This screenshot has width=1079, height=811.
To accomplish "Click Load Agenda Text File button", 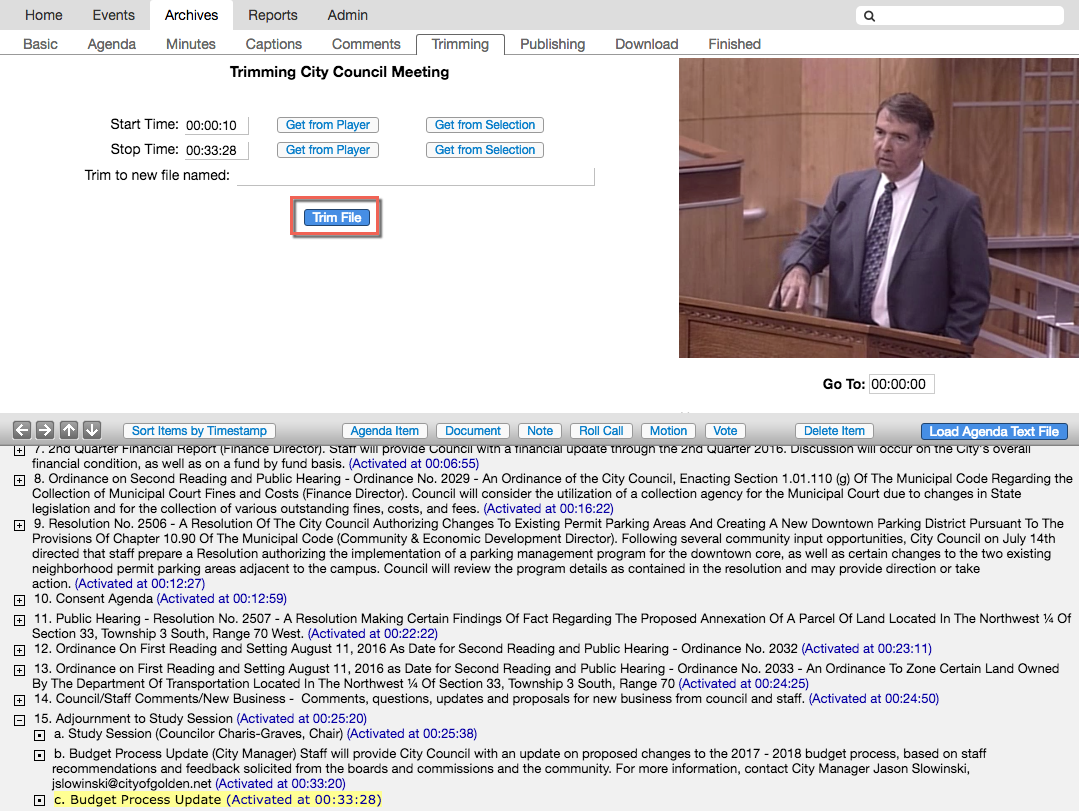I will pos(993,431).
